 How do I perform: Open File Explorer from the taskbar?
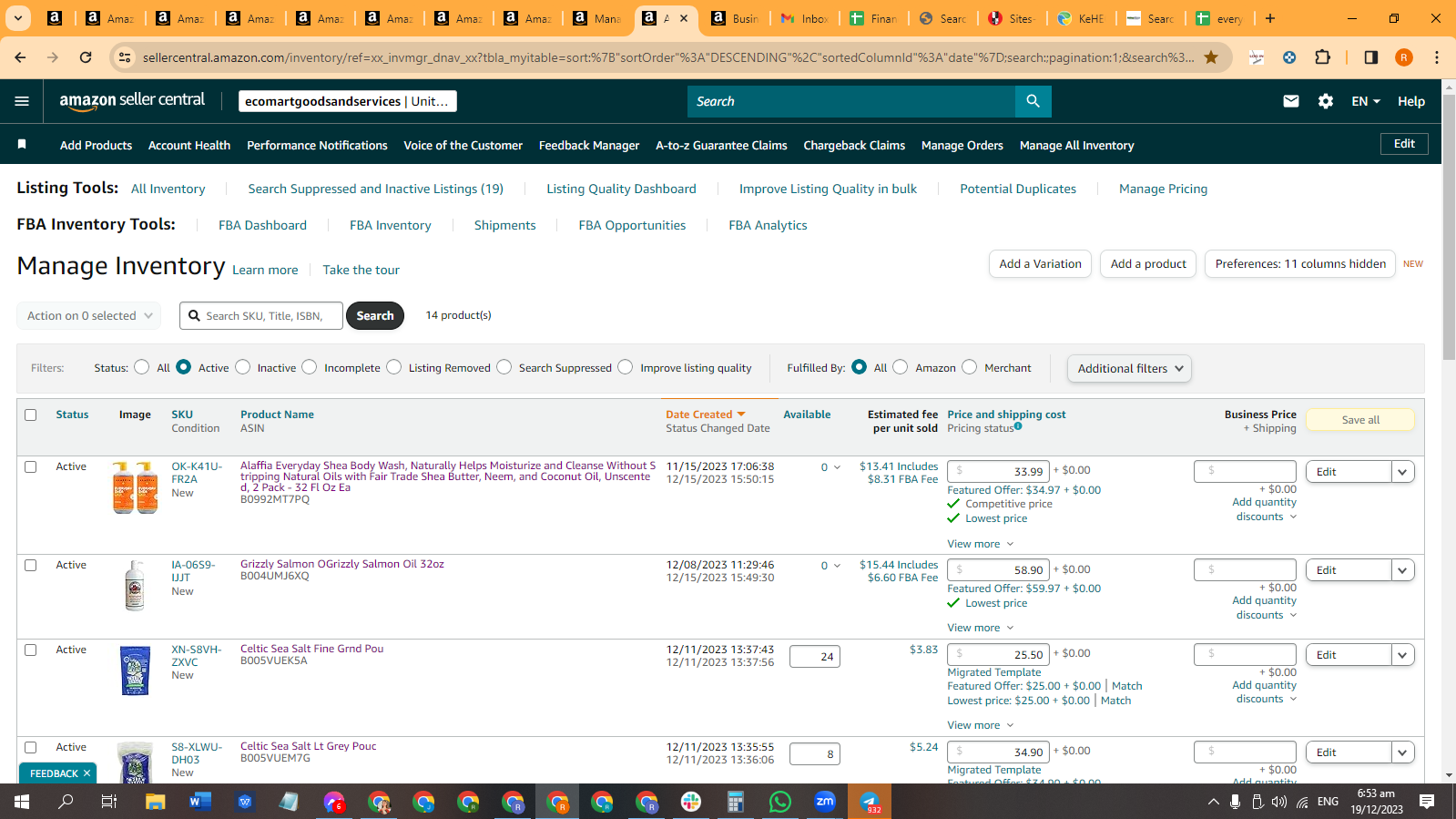tap(155, 802)
